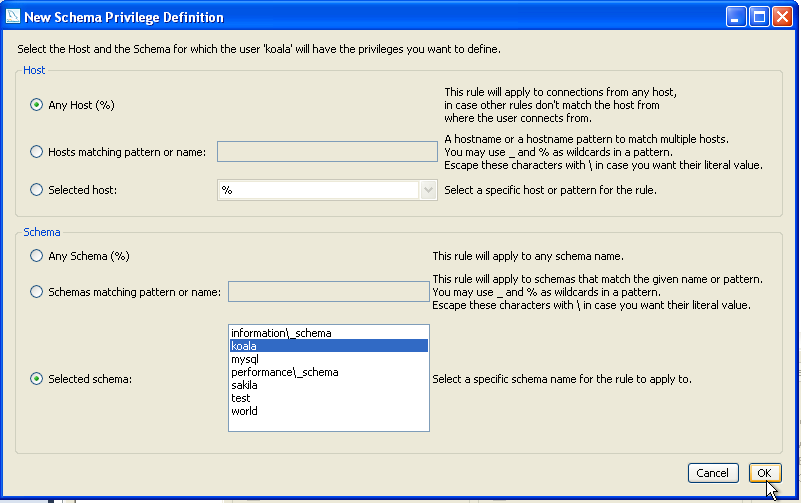Choose the Selected schema radio button

coord(37,379)
